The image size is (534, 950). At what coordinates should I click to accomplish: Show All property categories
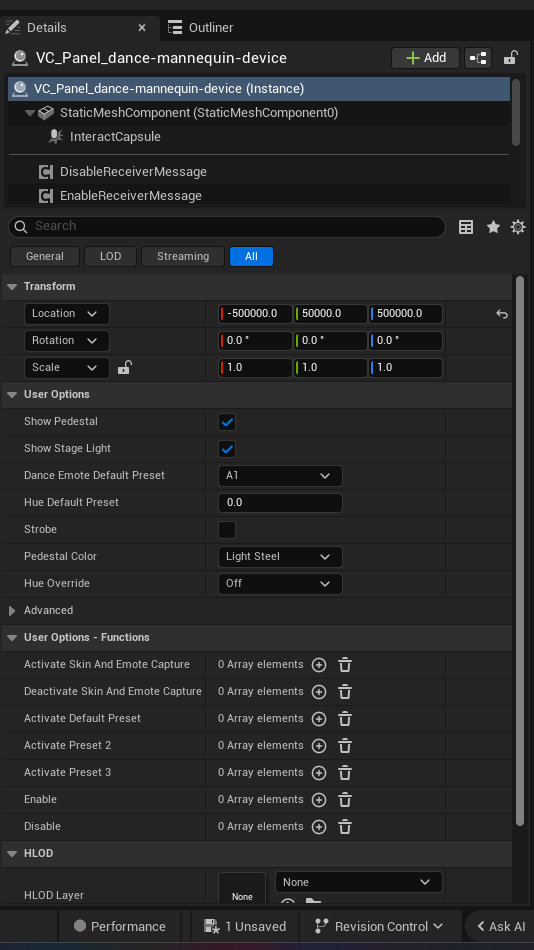(252, 256)
